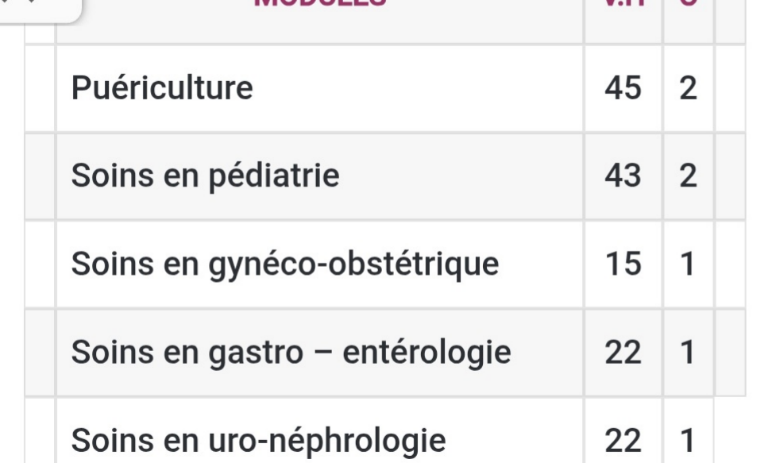Click empty last-column cell in pédiatrie row
768x463 pixels.
[x=730, y=176]
